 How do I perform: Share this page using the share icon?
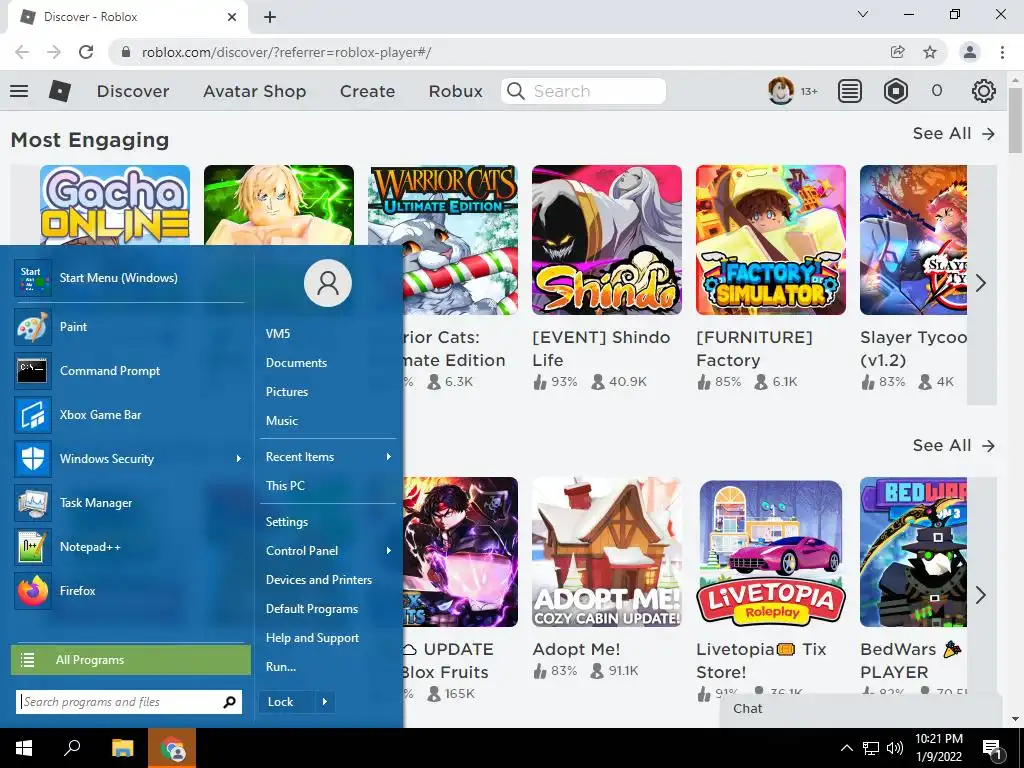[897, 52]
